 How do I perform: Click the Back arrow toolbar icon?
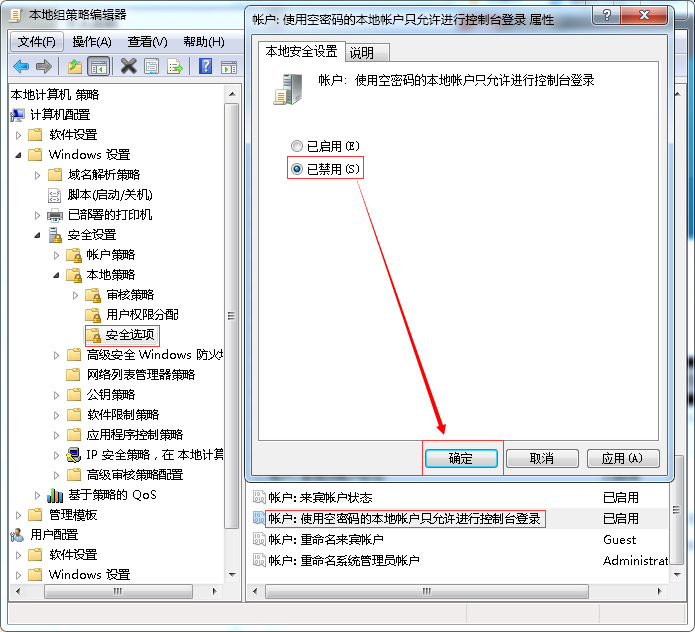pyautogui.click(x=21, y=66)
